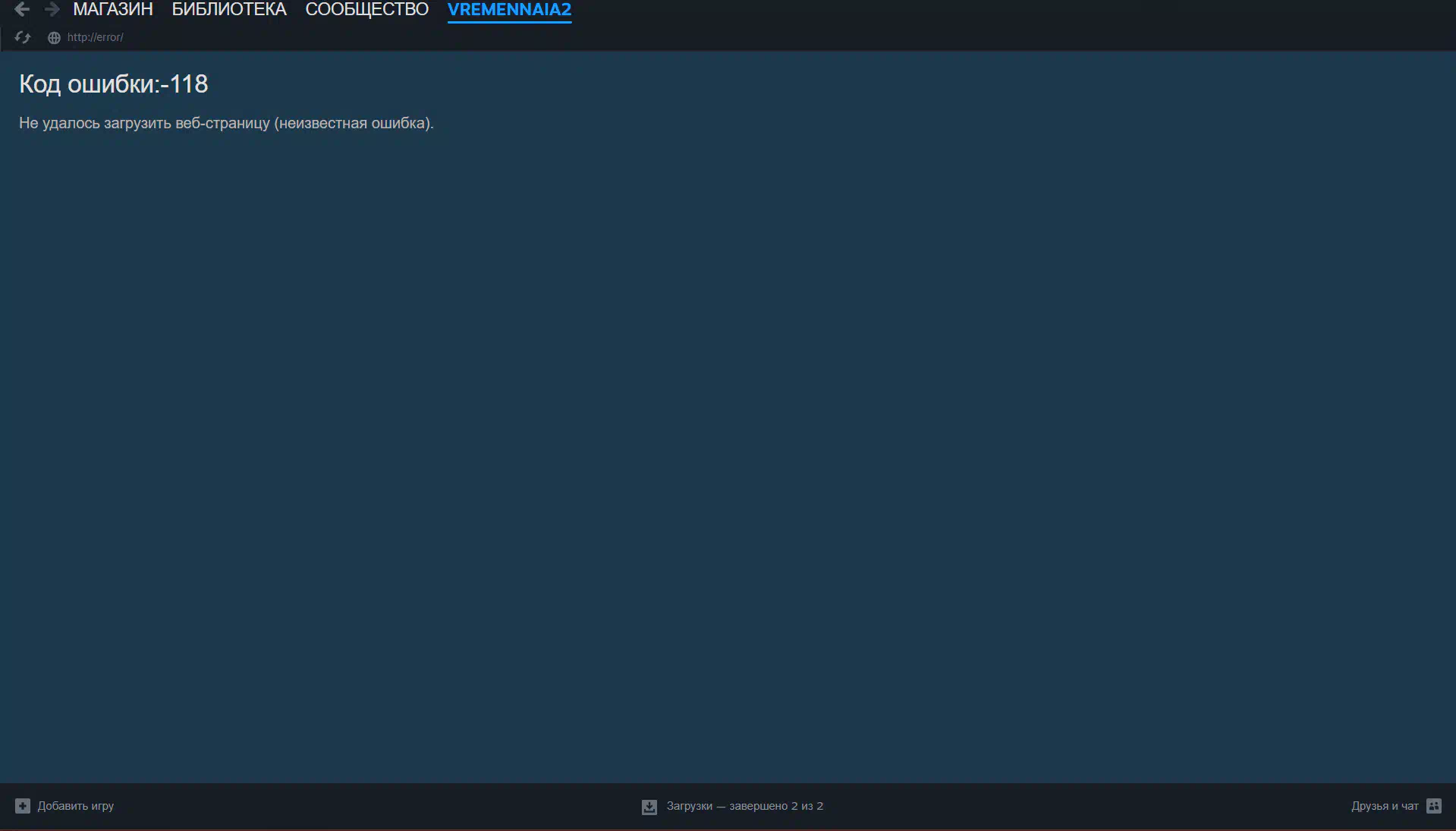Reload the page with refresh icon

point(23,37)
